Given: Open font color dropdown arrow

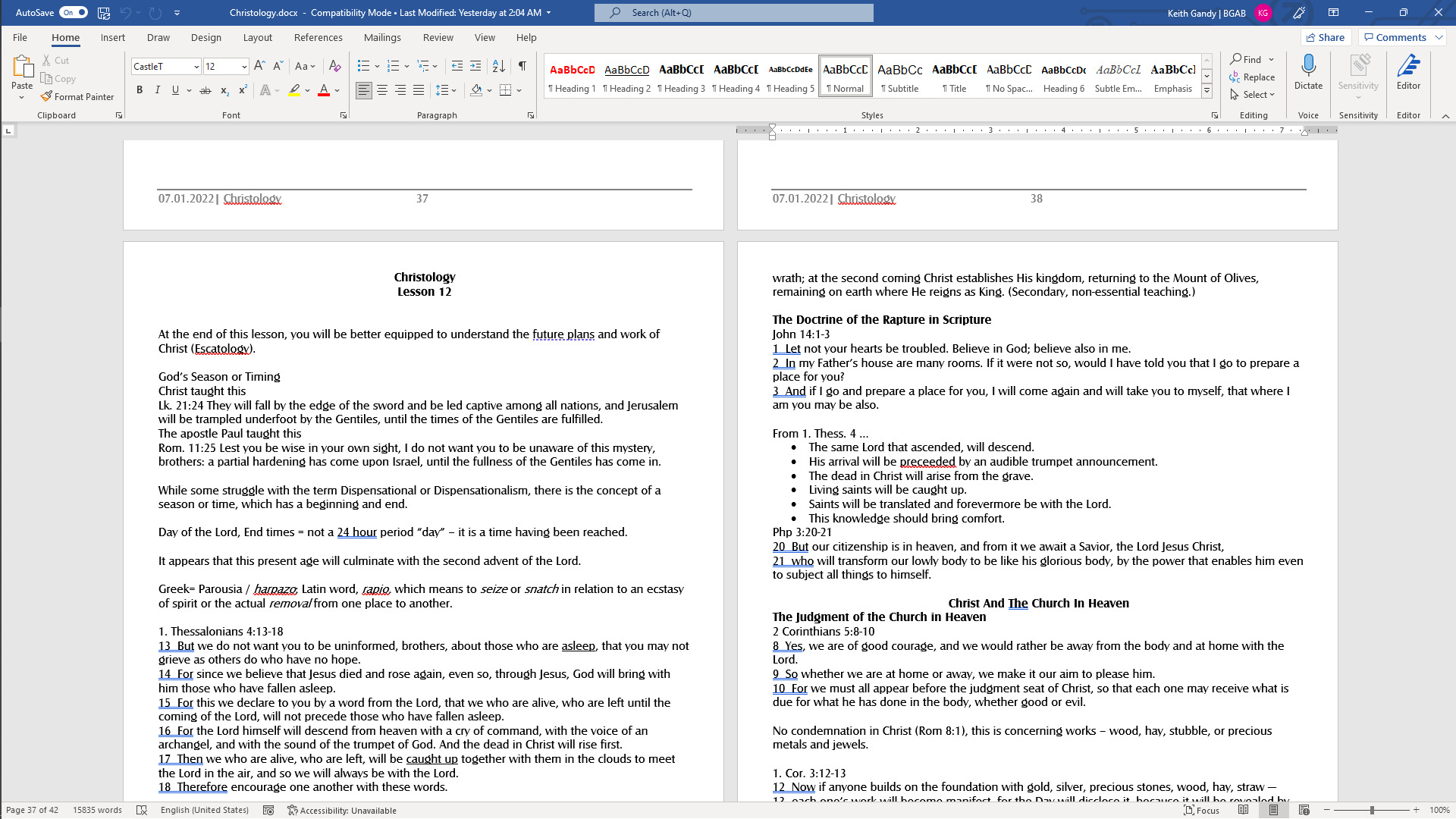Looking at the screenshot, I should coord(337,90).
